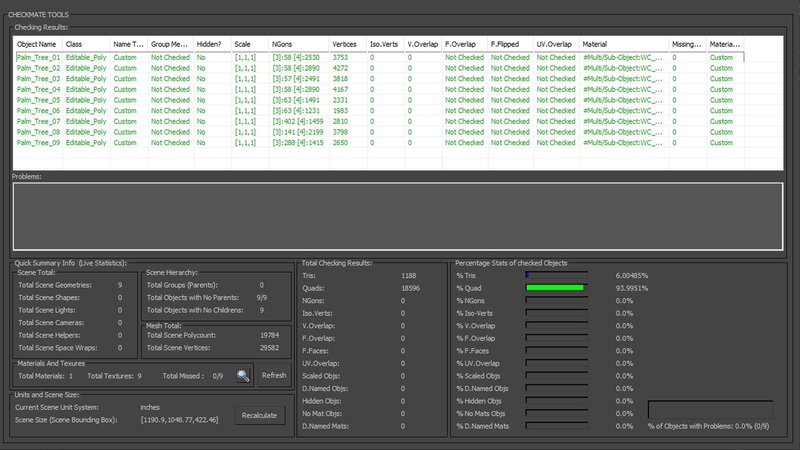Screen dimensions: 800x450
Task: Click the Vertices column header
Action: [345, 45]
